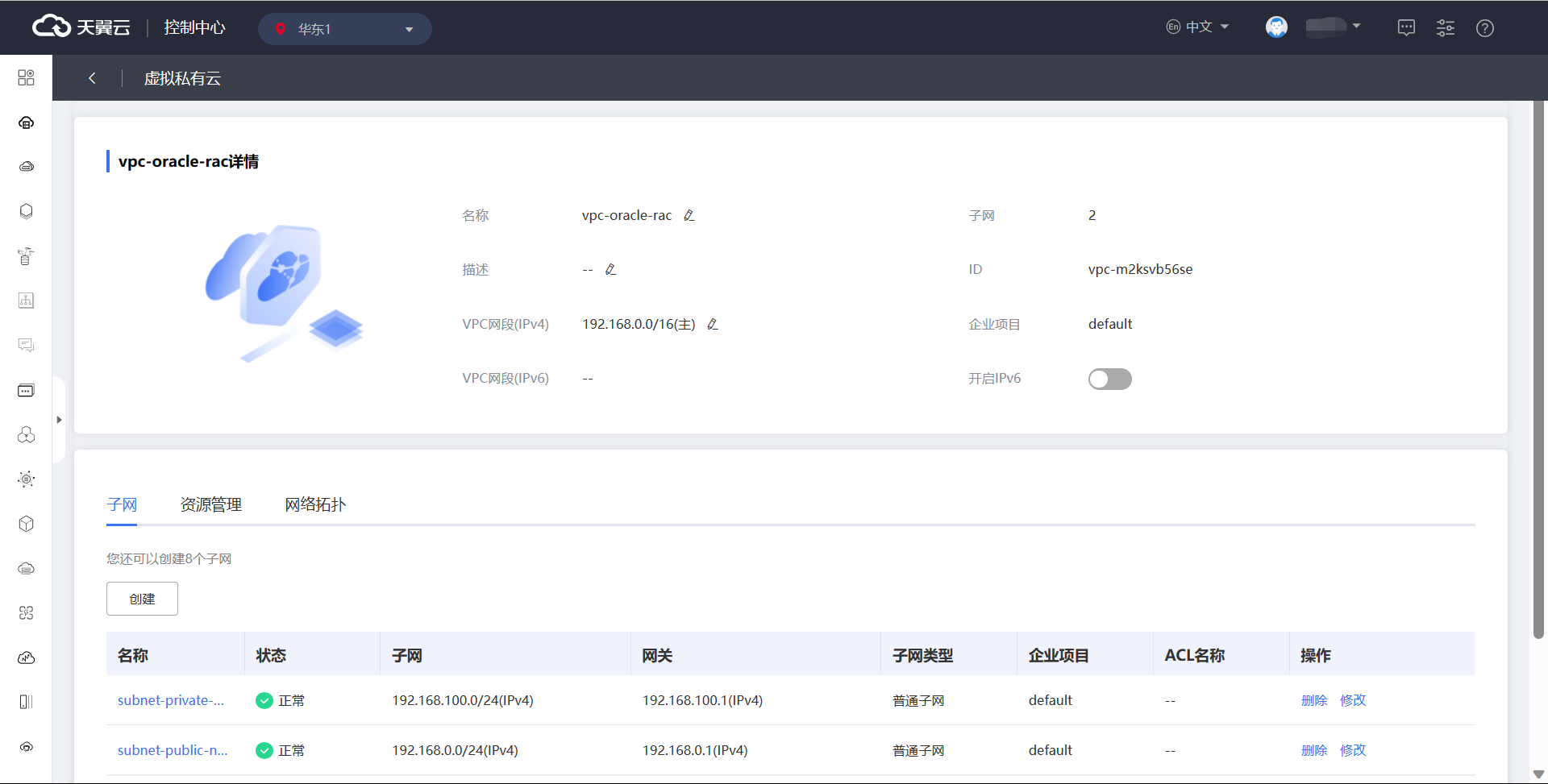Open the settings sliders icon in header

click(1445, 28)
